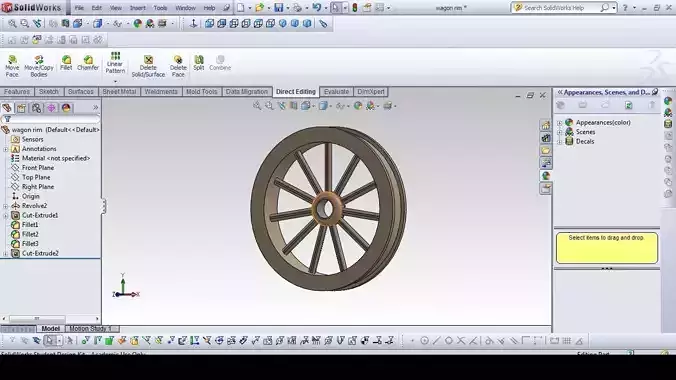The width and height of the screenshot is (676, 380).
Task: Select the Front Plane
Action: 38,168
